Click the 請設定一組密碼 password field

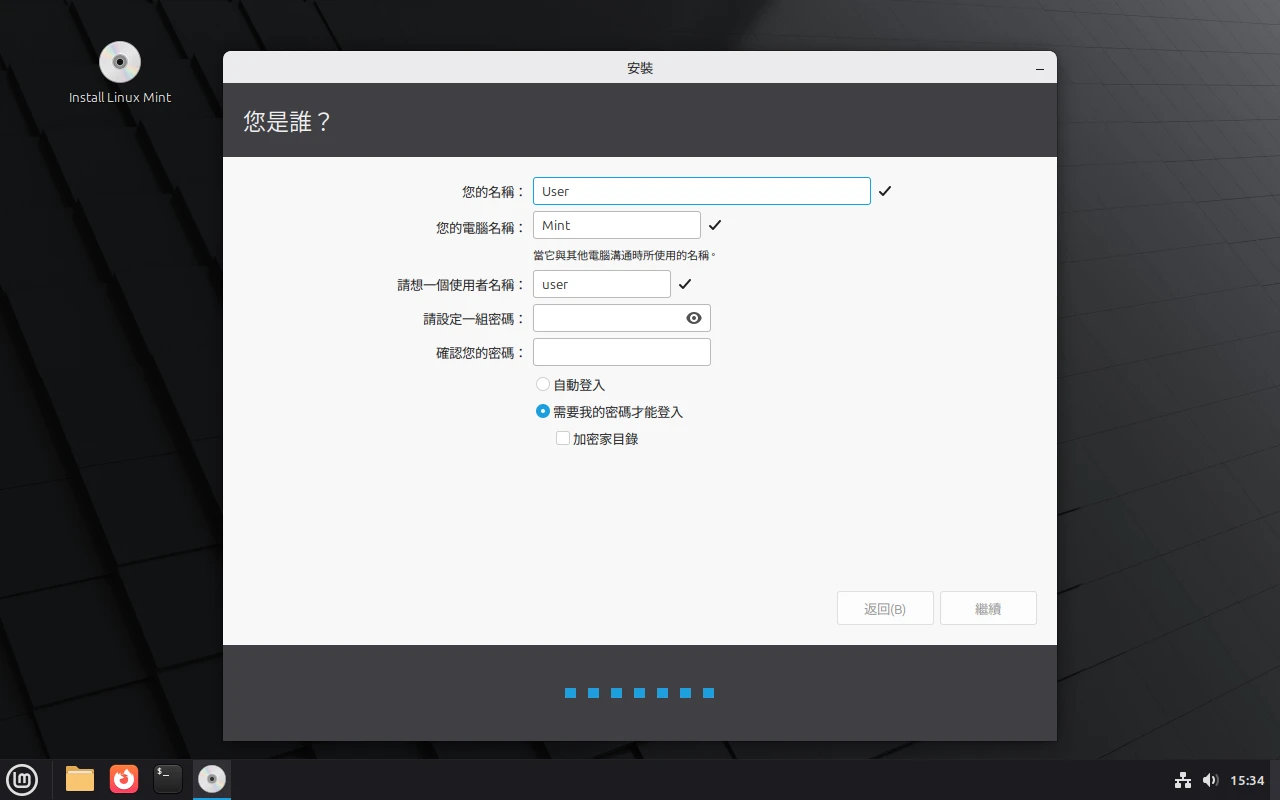(610, 318)
